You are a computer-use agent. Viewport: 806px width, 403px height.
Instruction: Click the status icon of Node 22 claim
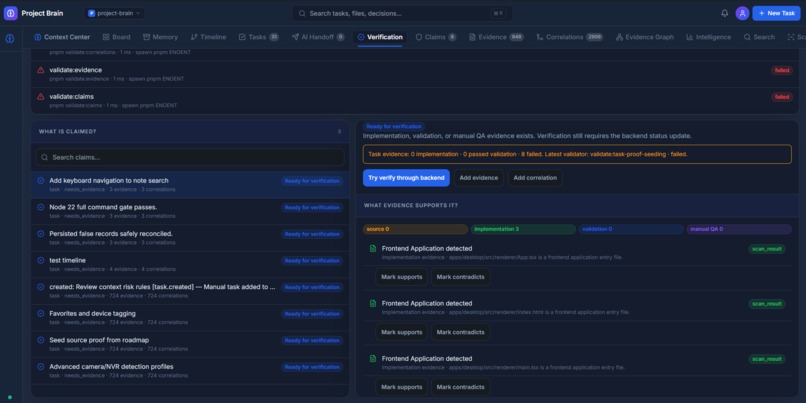[x=41, y=207]
